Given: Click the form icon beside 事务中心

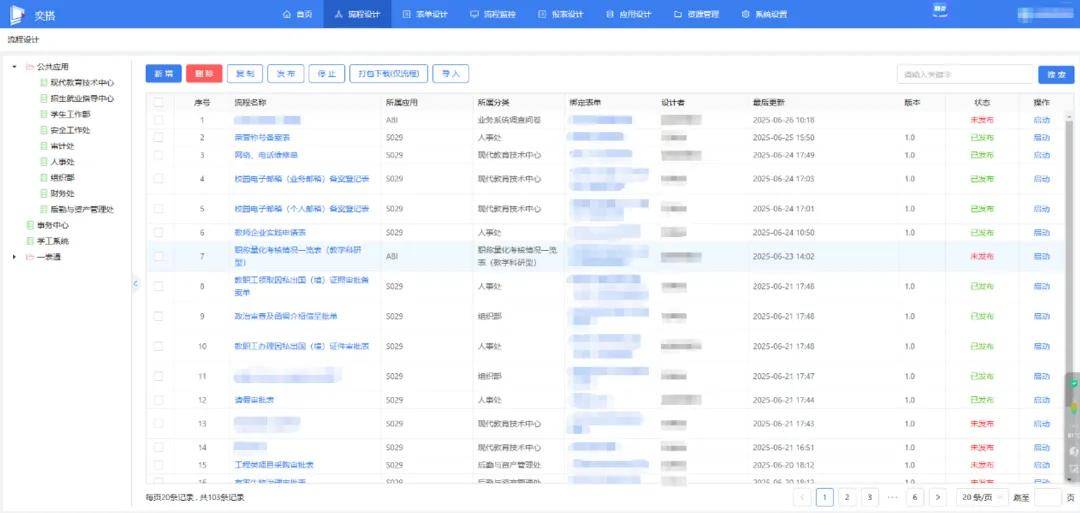Looking at the screenshot, I should (29, 225).
